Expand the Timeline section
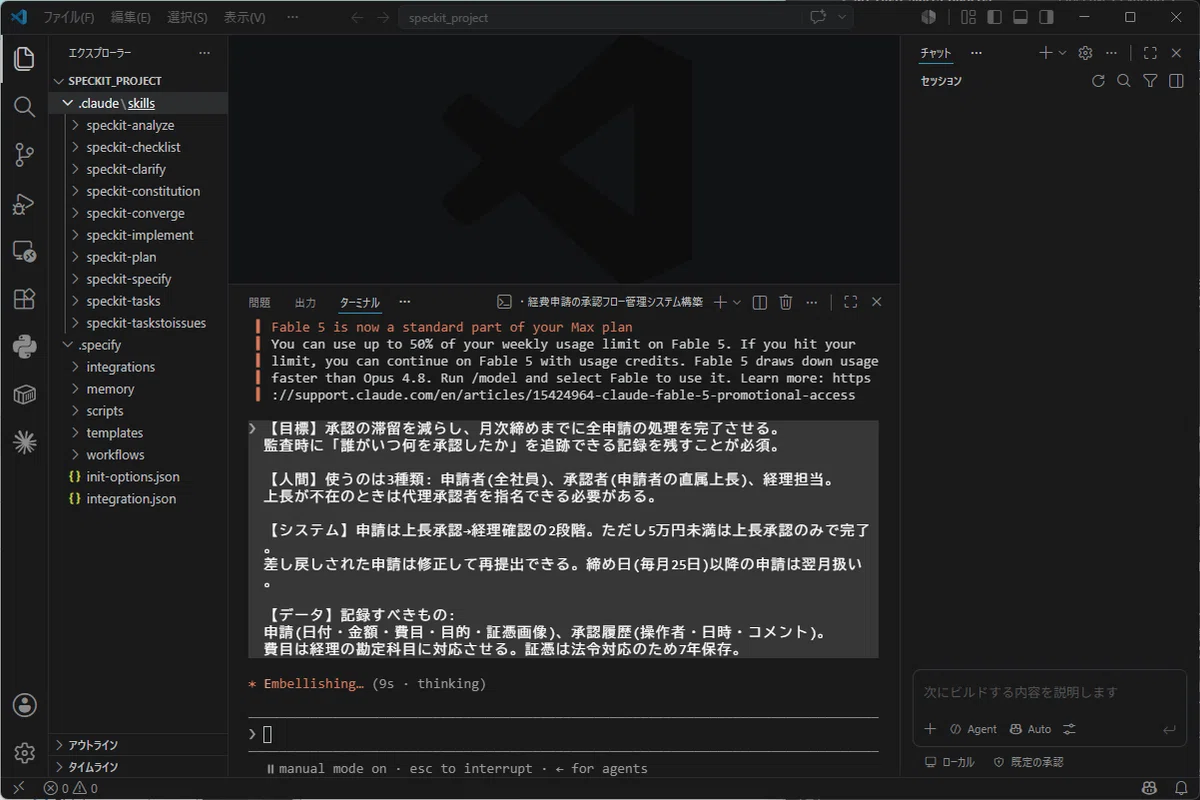This screenshot has height=800, width=1200. 138,767
